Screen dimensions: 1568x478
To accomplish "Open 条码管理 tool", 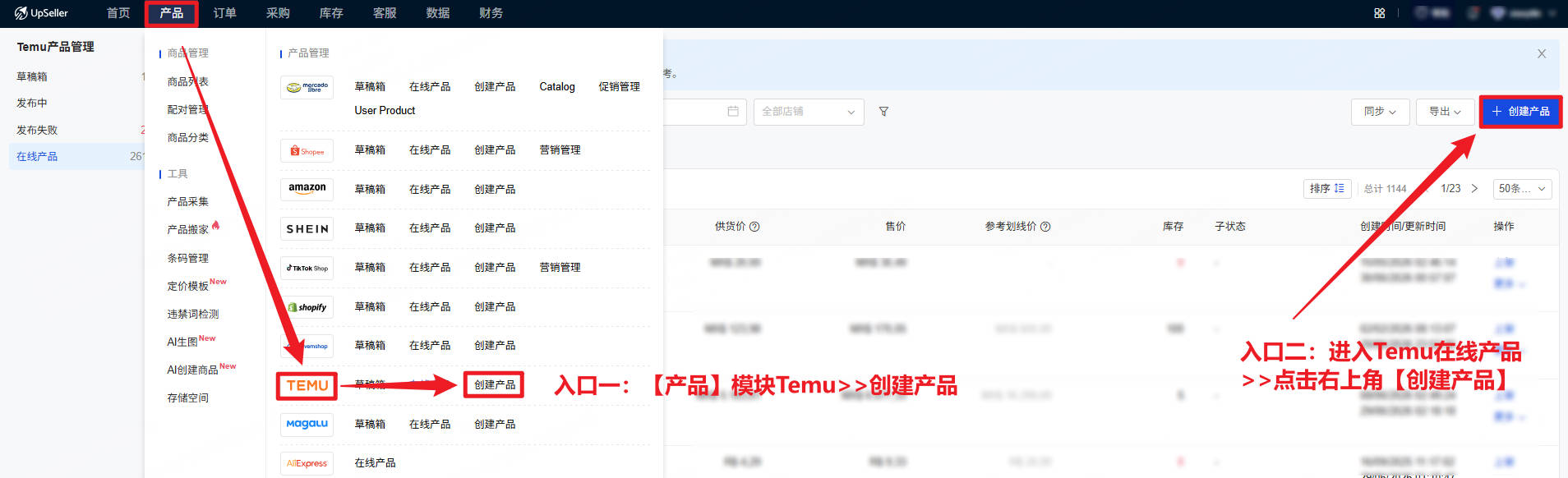I will pos(188,258).
